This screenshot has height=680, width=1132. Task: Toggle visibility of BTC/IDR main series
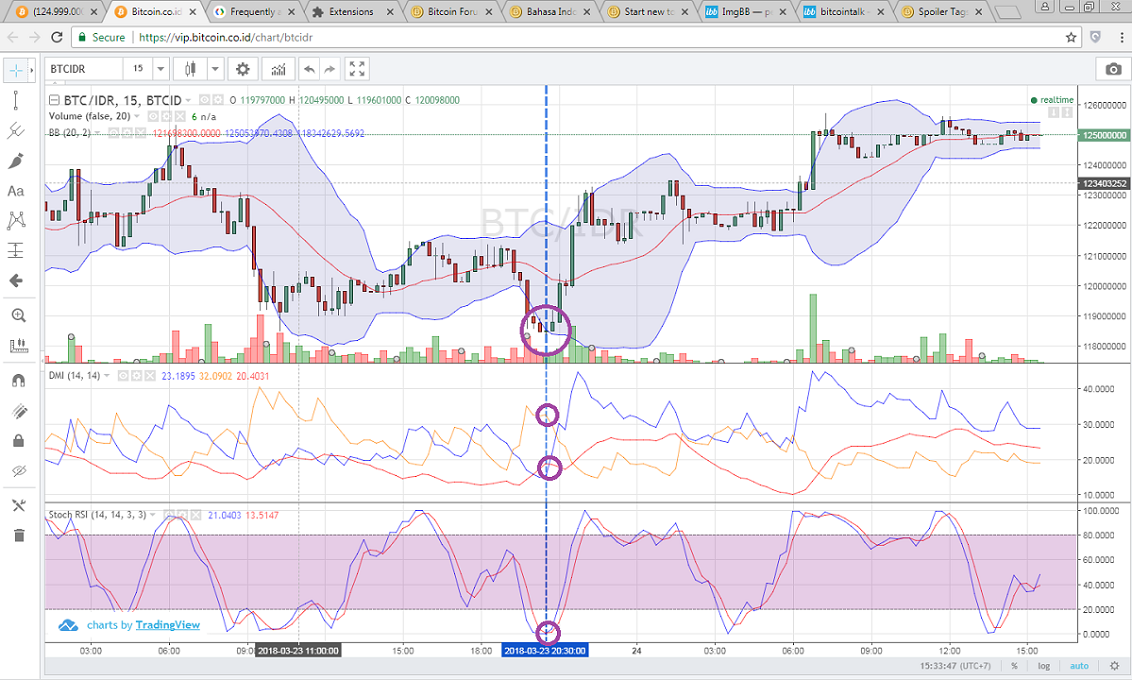[204, 100]
